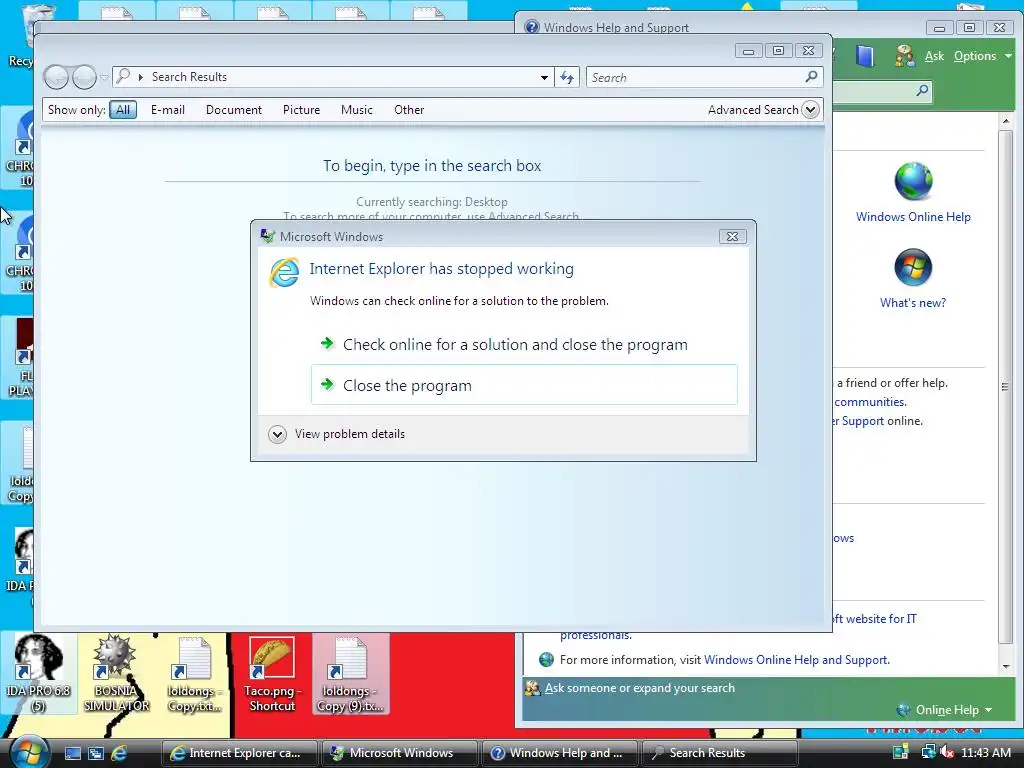Select IDA PRO 6.8 (5) desktop shortcut

click(38, 673)
